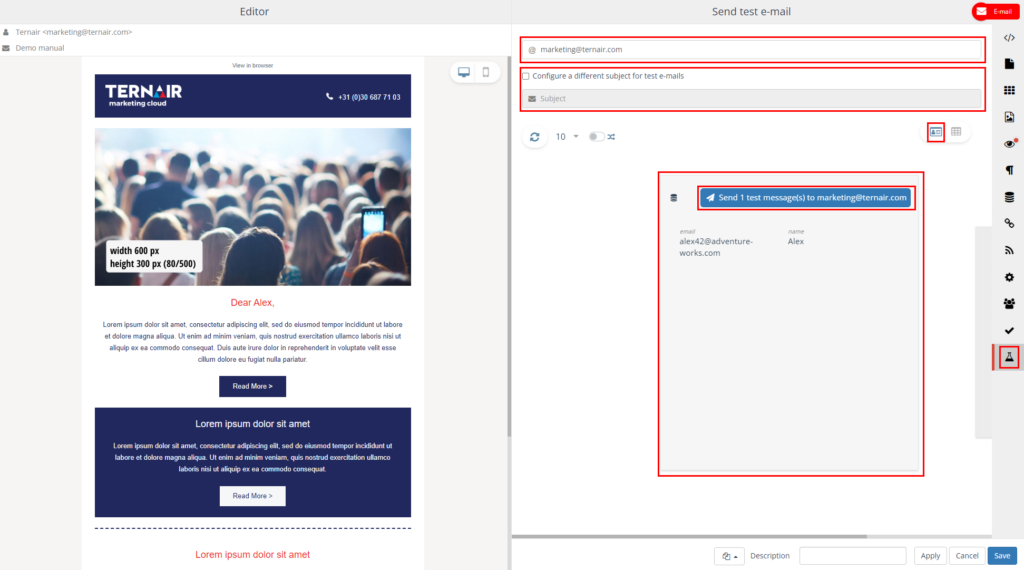
Task: Click the phone number +31 (0)30 687 71 03
Action: coord(369,97)
